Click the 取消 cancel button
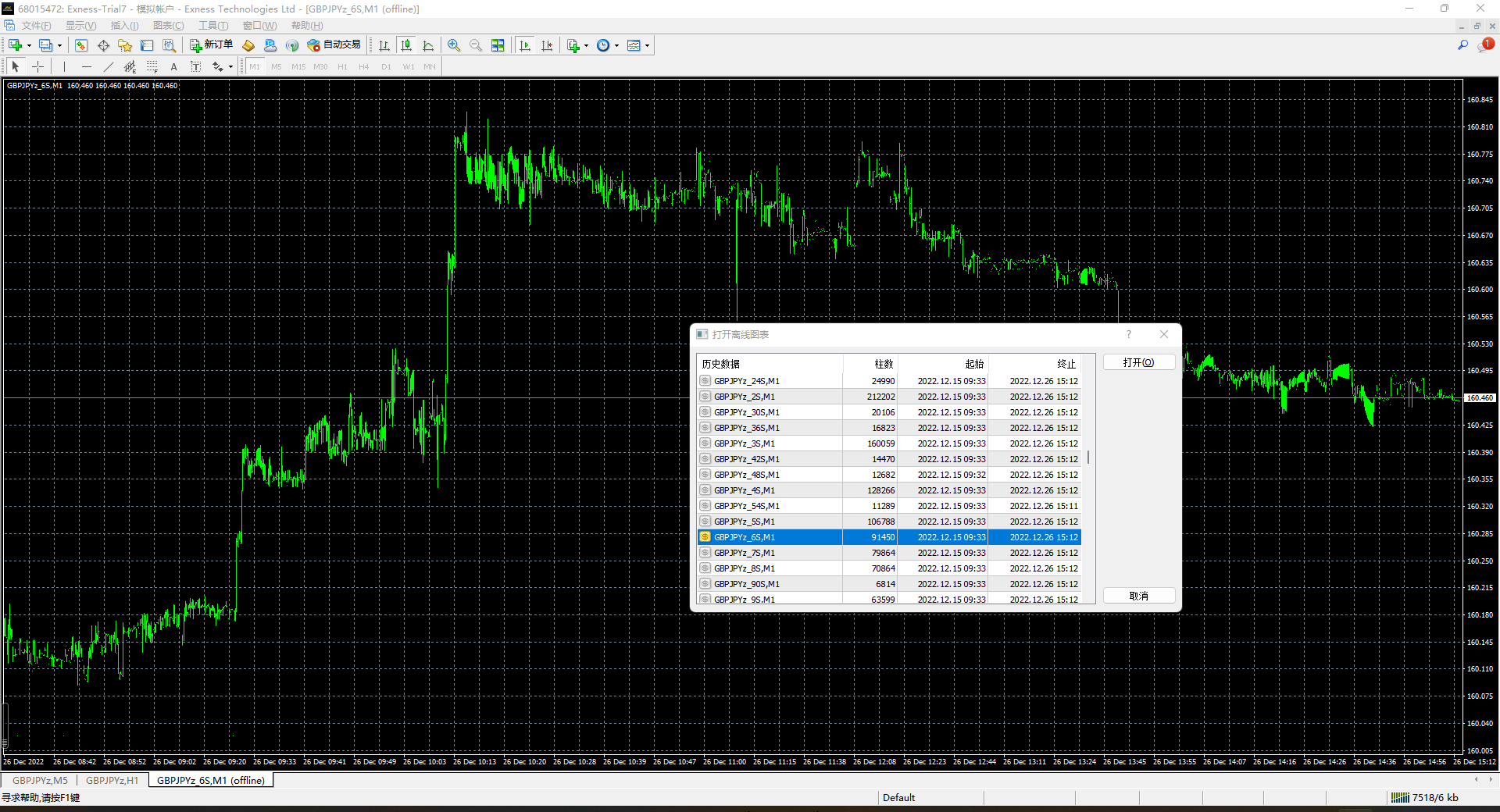 coord(1138,596)
